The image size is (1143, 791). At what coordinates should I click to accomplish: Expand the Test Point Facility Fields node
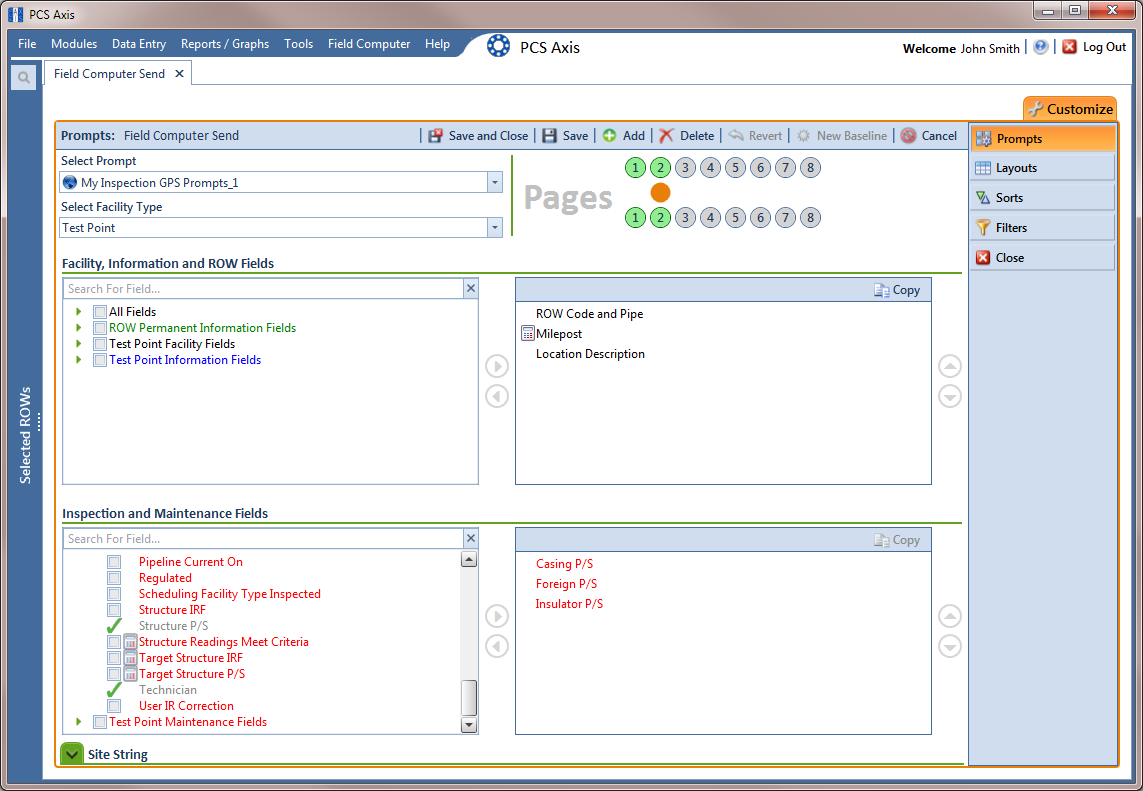pos(79,344)
